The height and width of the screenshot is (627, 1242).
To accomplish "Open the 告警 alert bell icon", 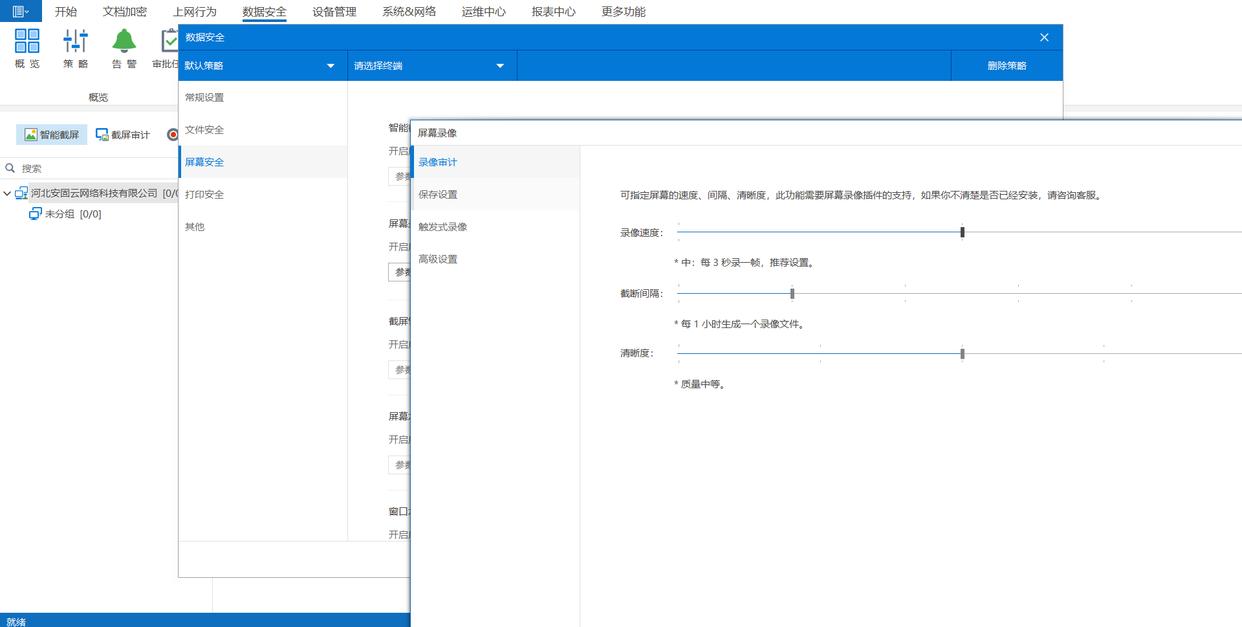I will click(124, 41).
